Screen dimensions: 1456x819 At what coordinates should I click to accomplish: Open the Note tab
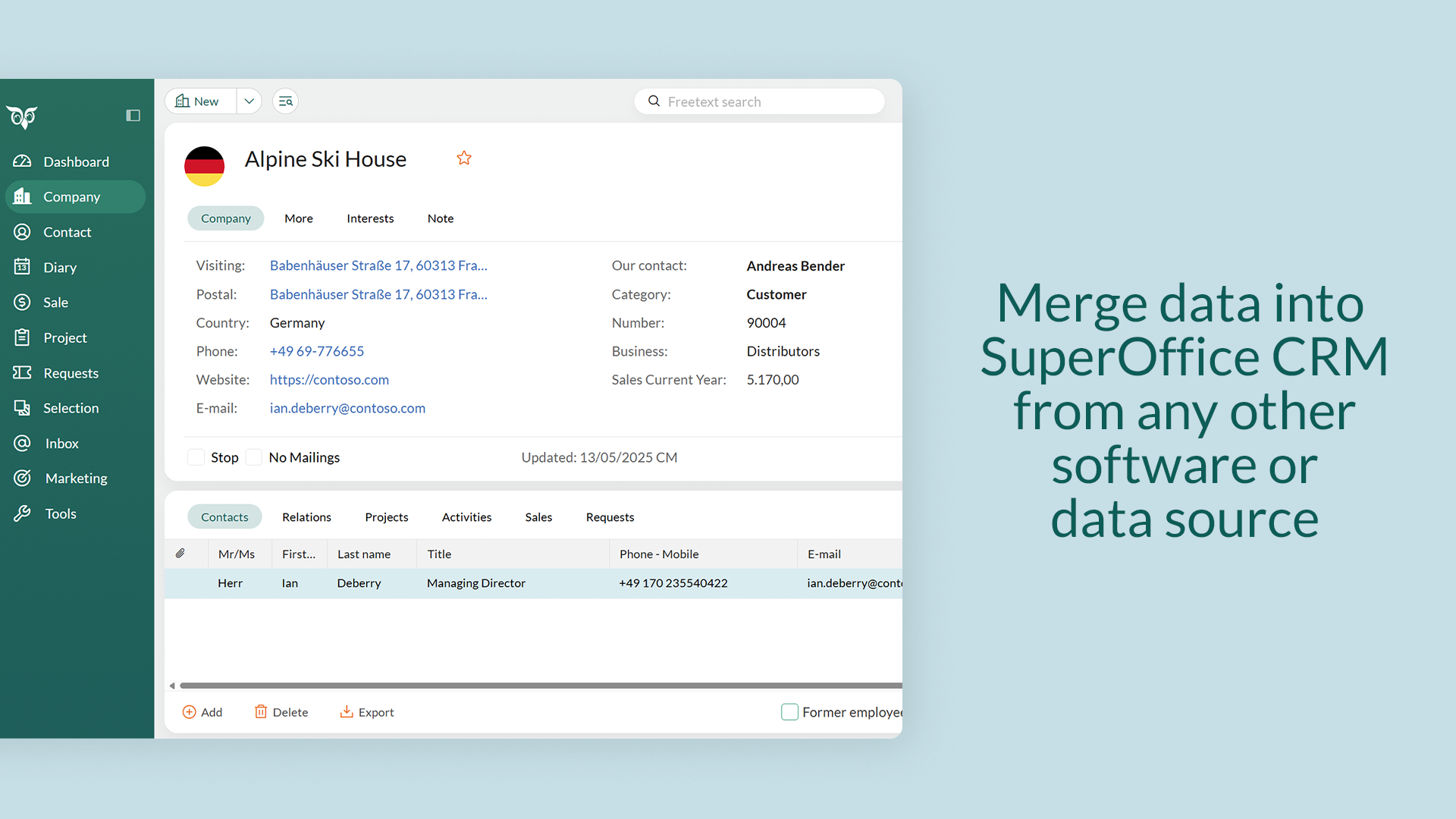click(441, 218)
